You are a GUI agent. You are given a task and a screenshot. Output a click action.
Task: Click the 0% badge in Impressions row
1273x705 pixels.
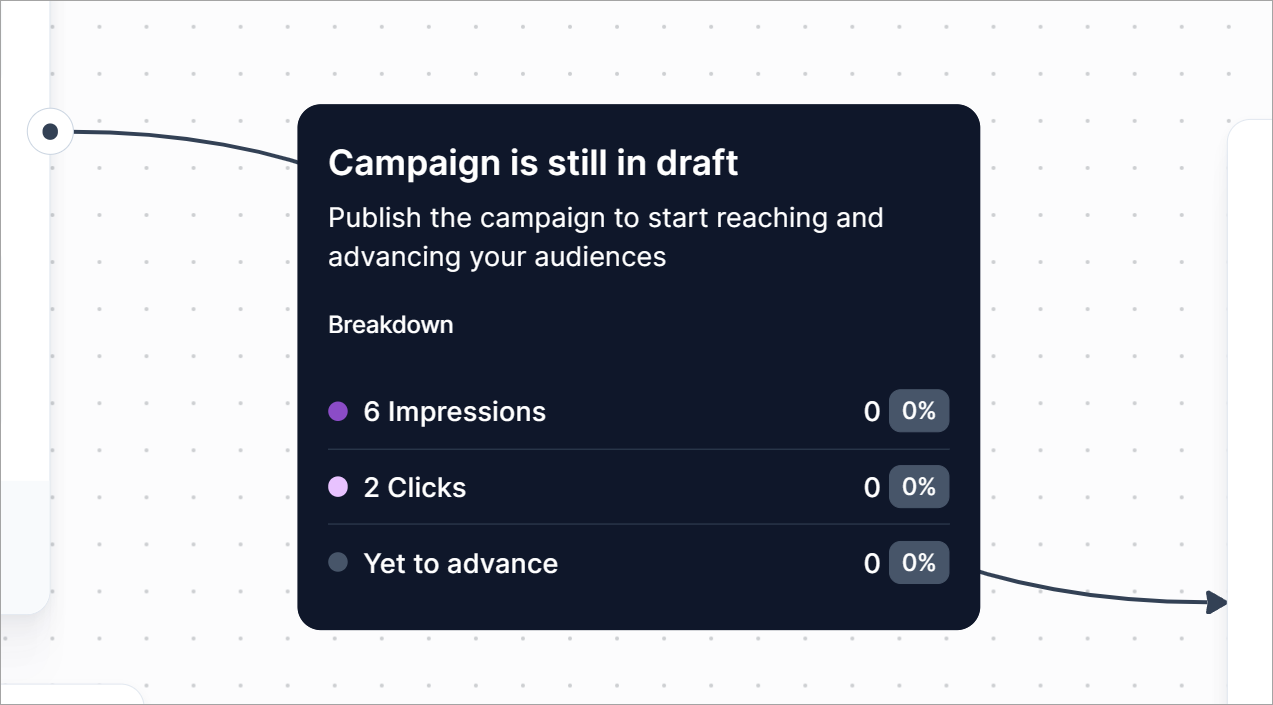pos(918,411)
